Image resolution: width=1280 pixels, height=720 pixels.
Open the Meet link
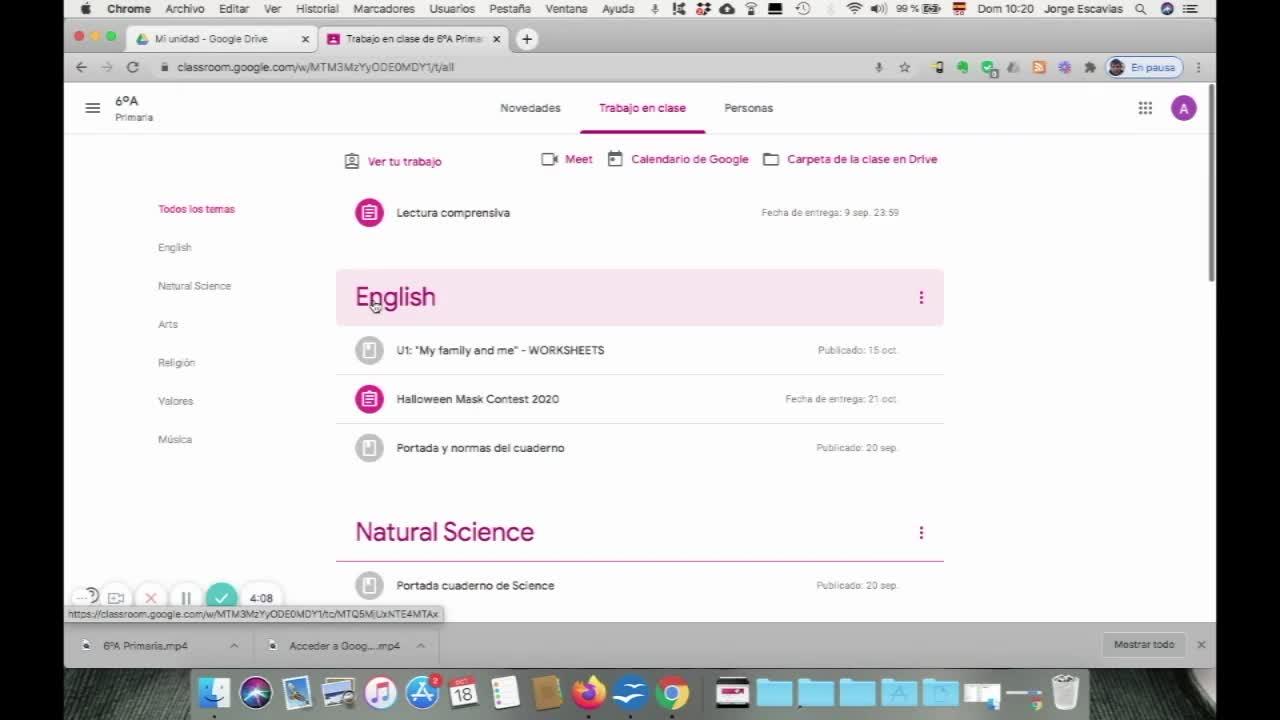pyautogui.click(x=579, y=159)
